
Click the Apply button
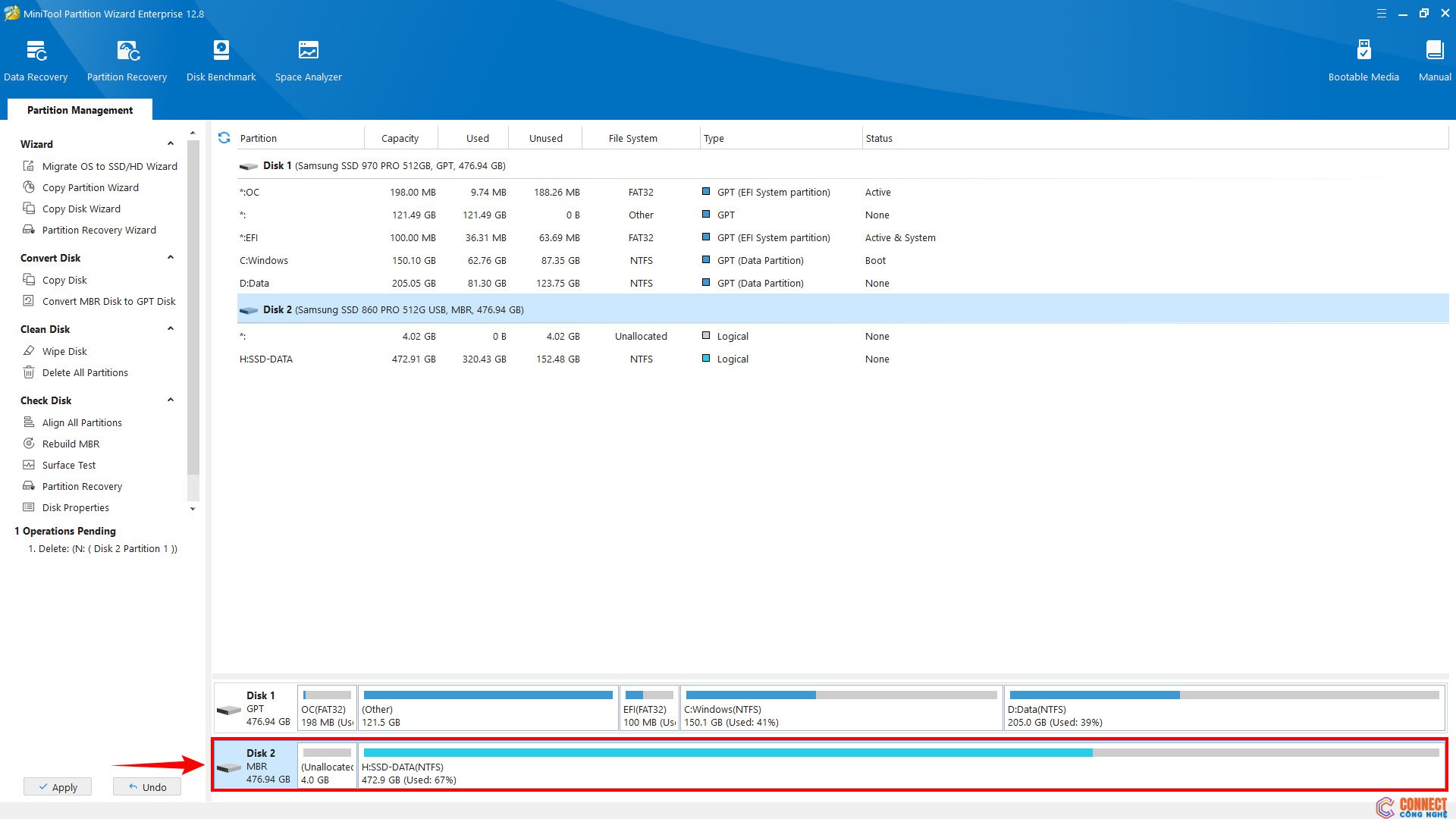58,787
